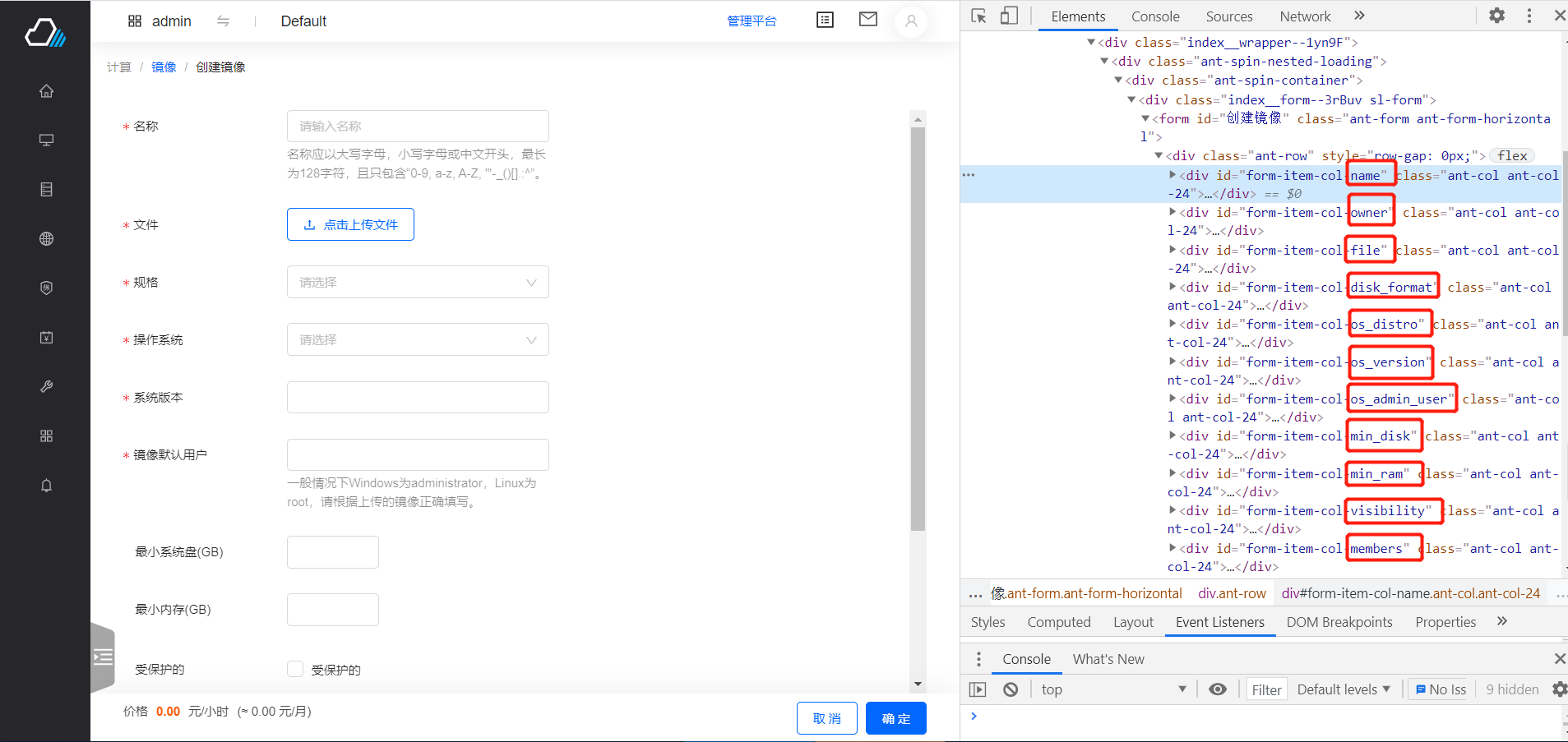The image size is (1568, 742).
Task: Click the home icon in the left sidebar
Action: (46, 90)
